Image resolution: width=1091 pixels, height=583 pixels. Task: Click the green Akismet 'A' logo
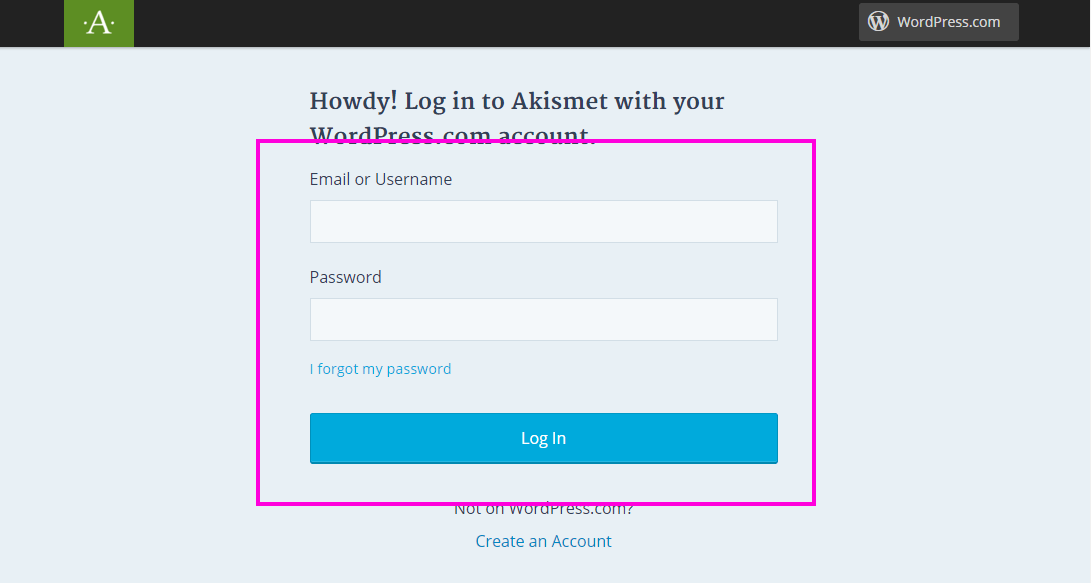(99, 23)
